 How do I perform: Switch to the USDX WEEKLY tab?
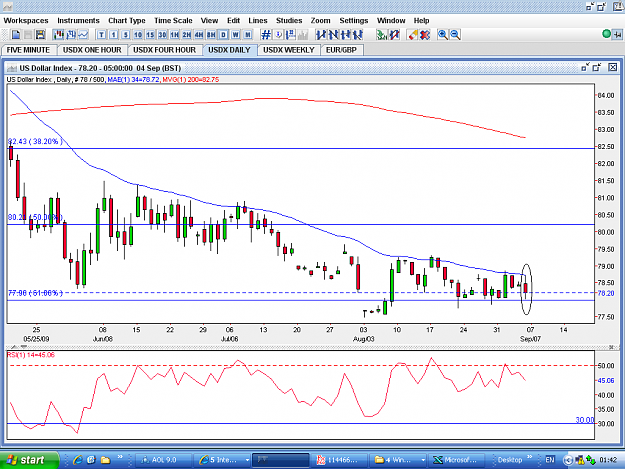[289, 50]
